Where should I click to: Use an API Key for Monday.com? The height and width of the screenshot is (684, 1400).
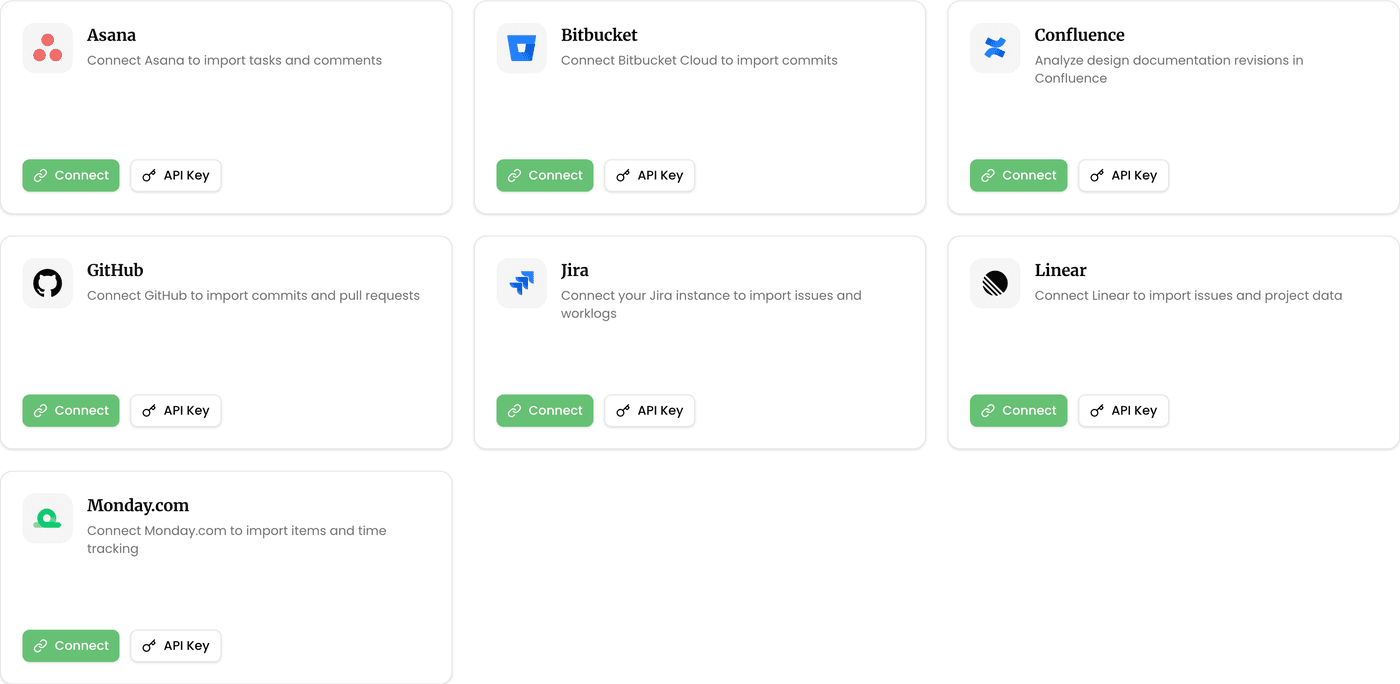pyautogui.click(x=176, y=645)
